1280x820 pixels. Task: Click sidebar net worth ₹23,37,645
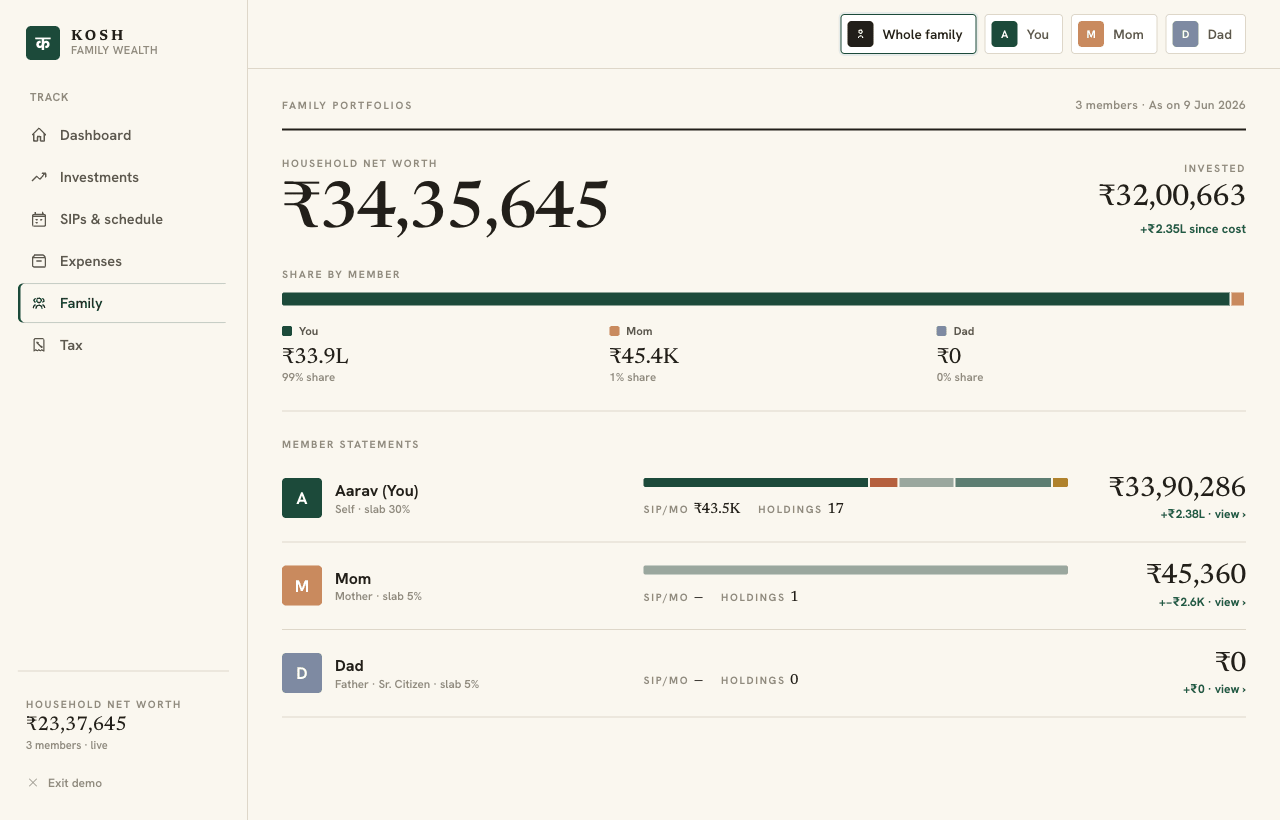click(x=76, y=724)
